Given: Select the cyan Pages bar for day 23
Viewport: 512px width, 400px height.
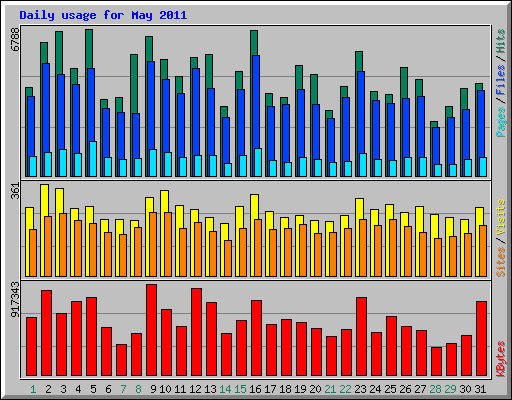Looking at the screenshot, I should 363,165.
